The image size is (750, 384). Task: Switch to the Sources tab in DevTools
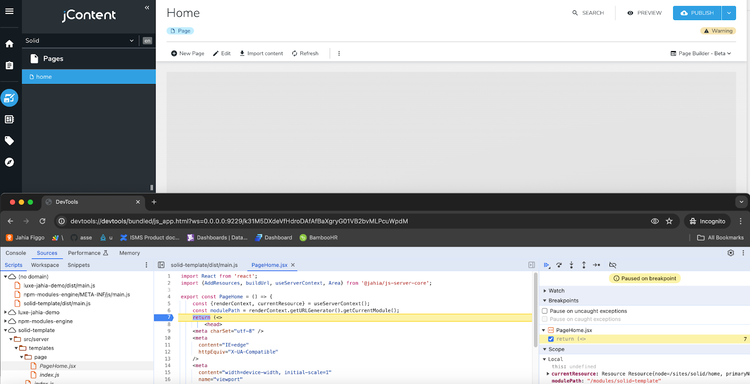47,253
